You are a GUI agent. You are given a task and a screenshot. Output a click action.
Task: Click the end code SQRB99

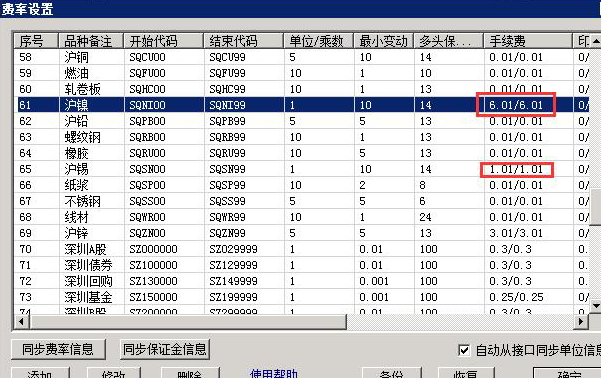tap(227, 137)
